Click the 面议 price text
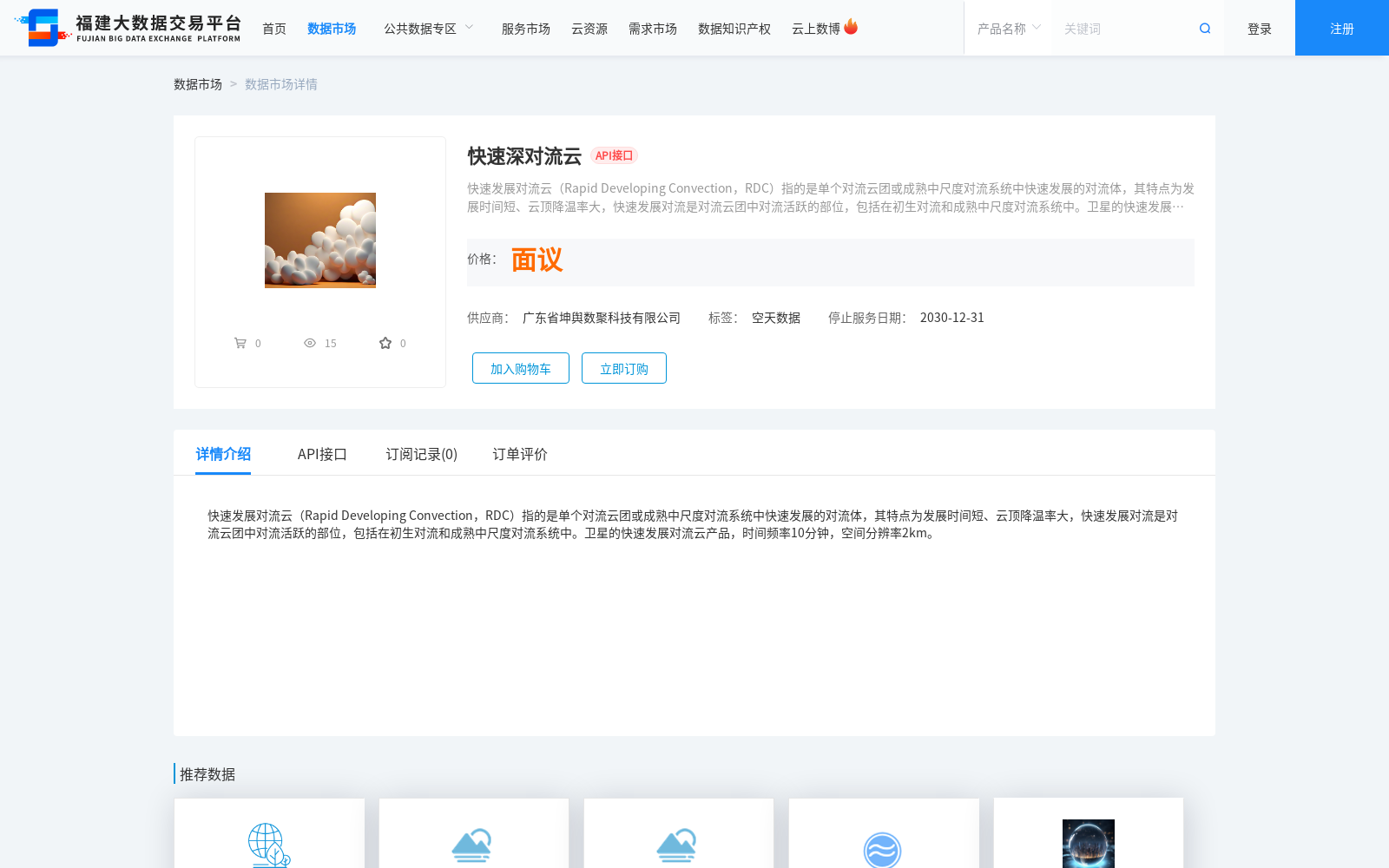Image resolution: width=1389 pixels, height=868 pixels. 537,260
